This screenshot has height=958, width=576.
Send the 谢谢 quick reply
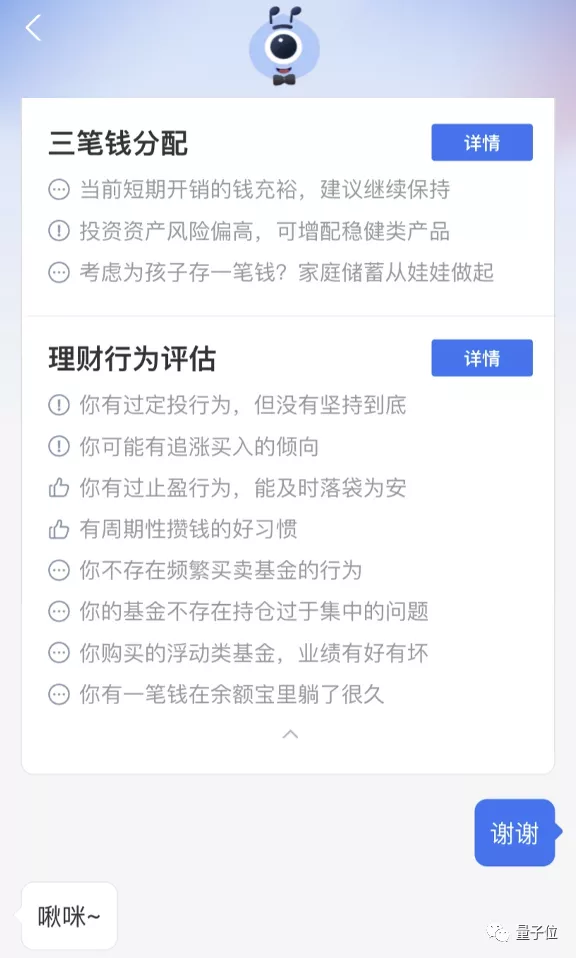click(x=516, y=833)
